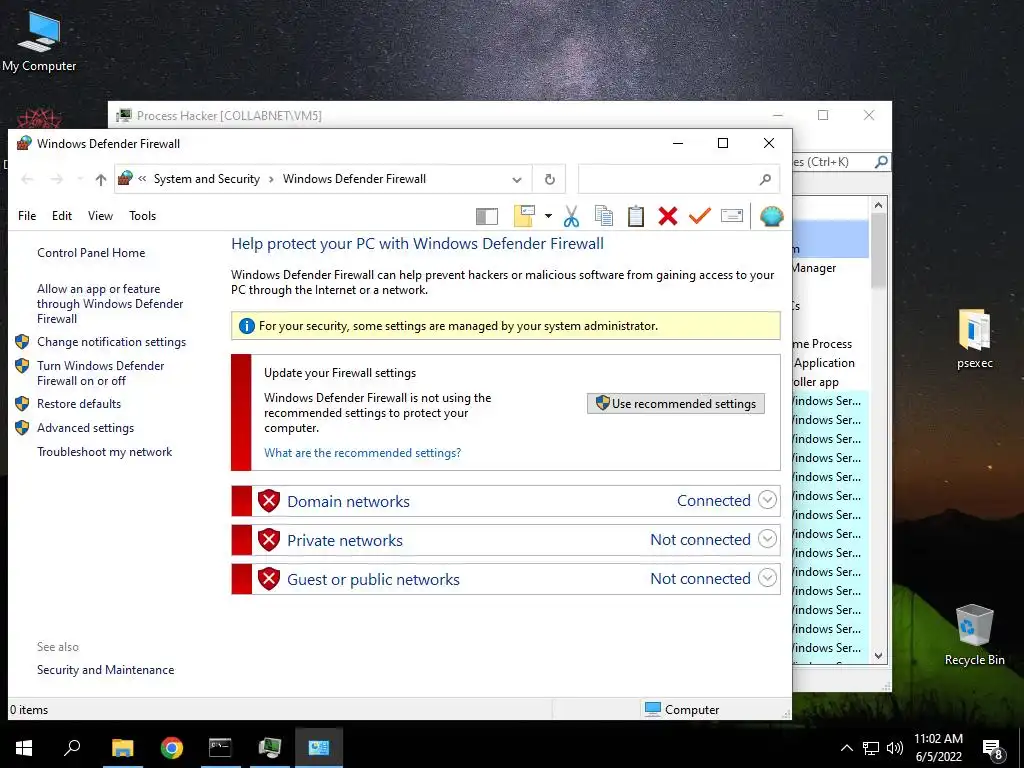
Task: Open the Edit menu
Action: click(62, 216)
